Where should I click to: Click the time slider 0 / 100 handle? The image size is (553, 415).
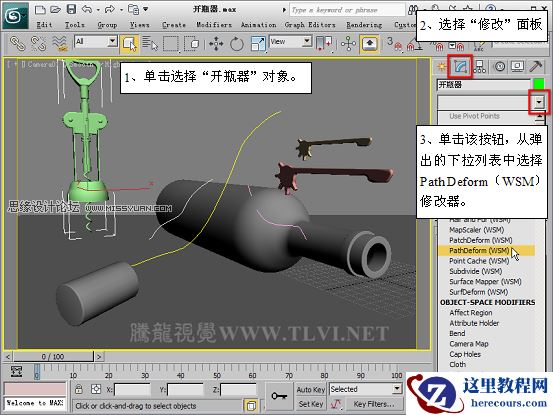[x=53, y=356]
